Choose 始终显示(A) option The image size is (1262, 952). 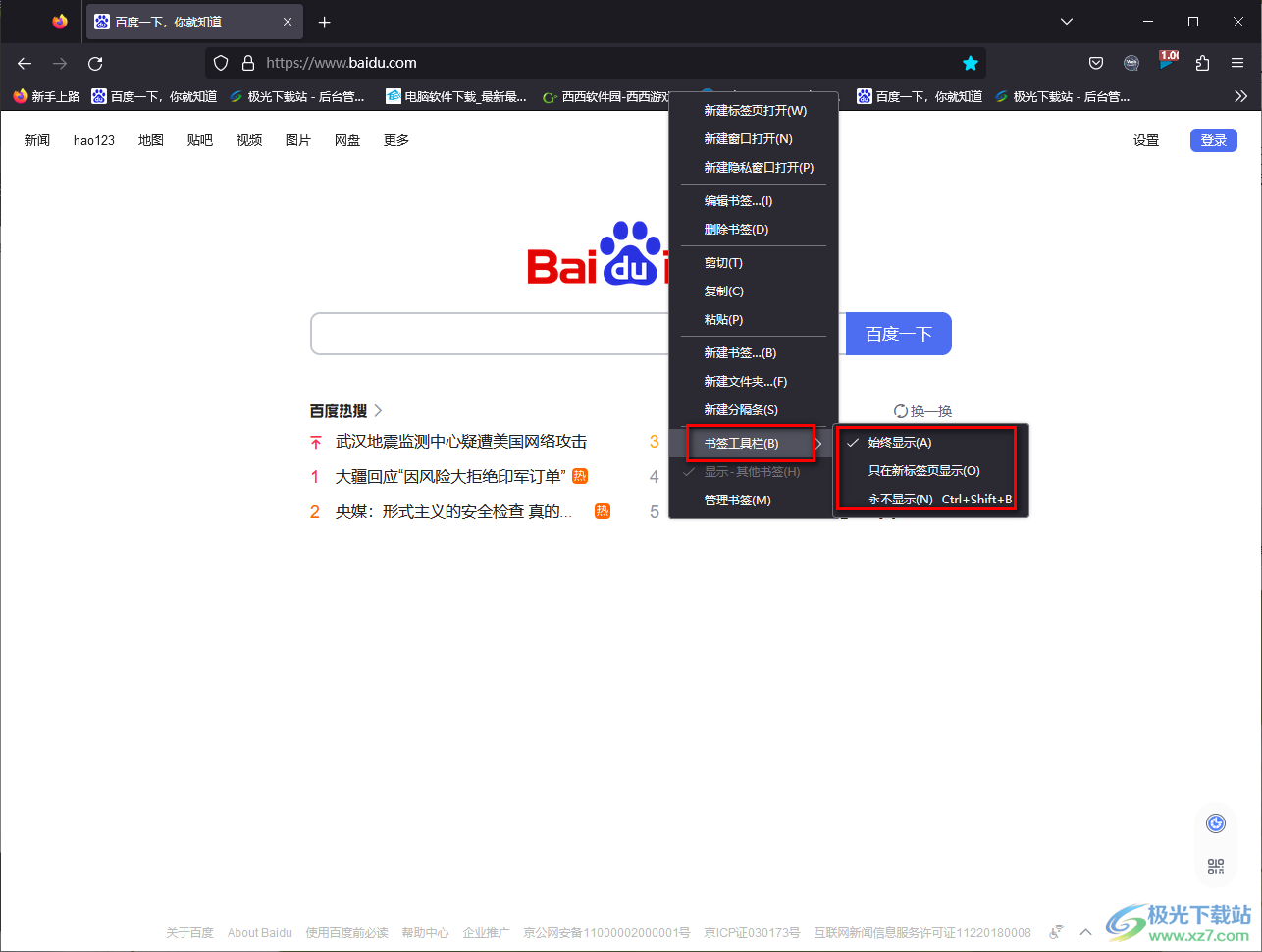[x=930, y=443]
